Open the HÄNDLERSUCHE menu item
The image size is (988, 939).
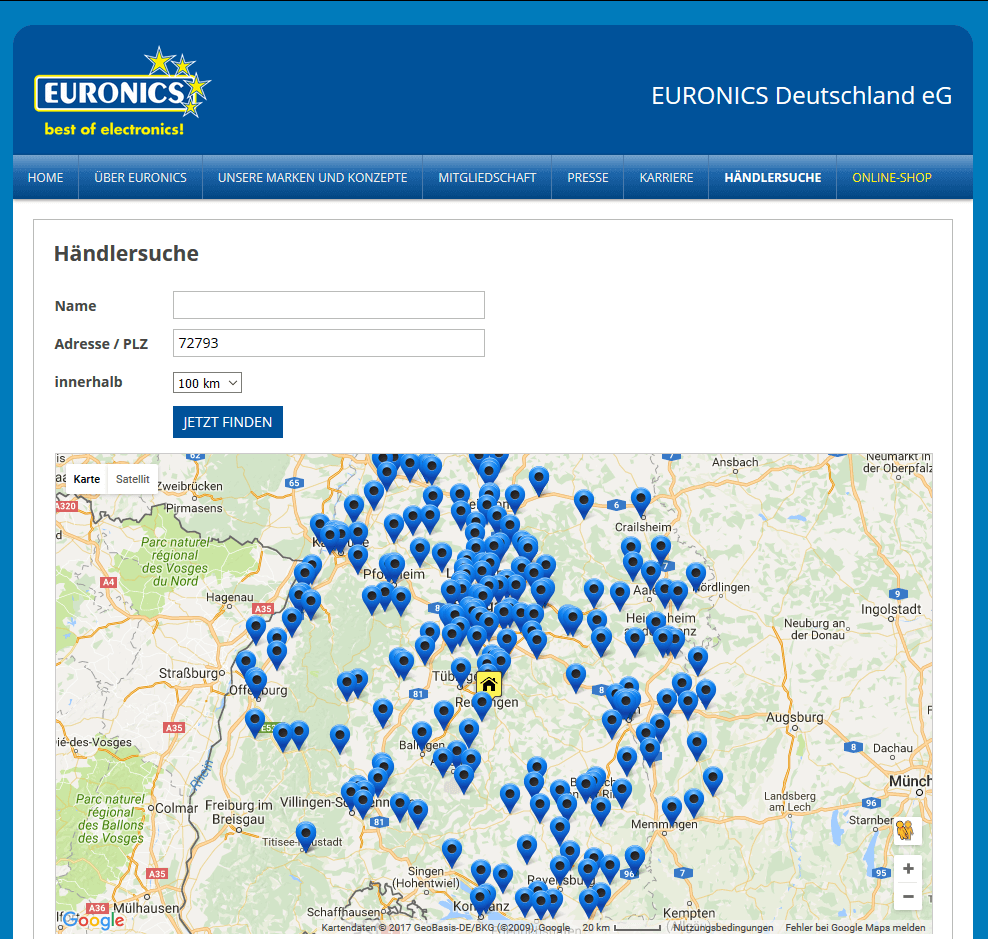772,177
